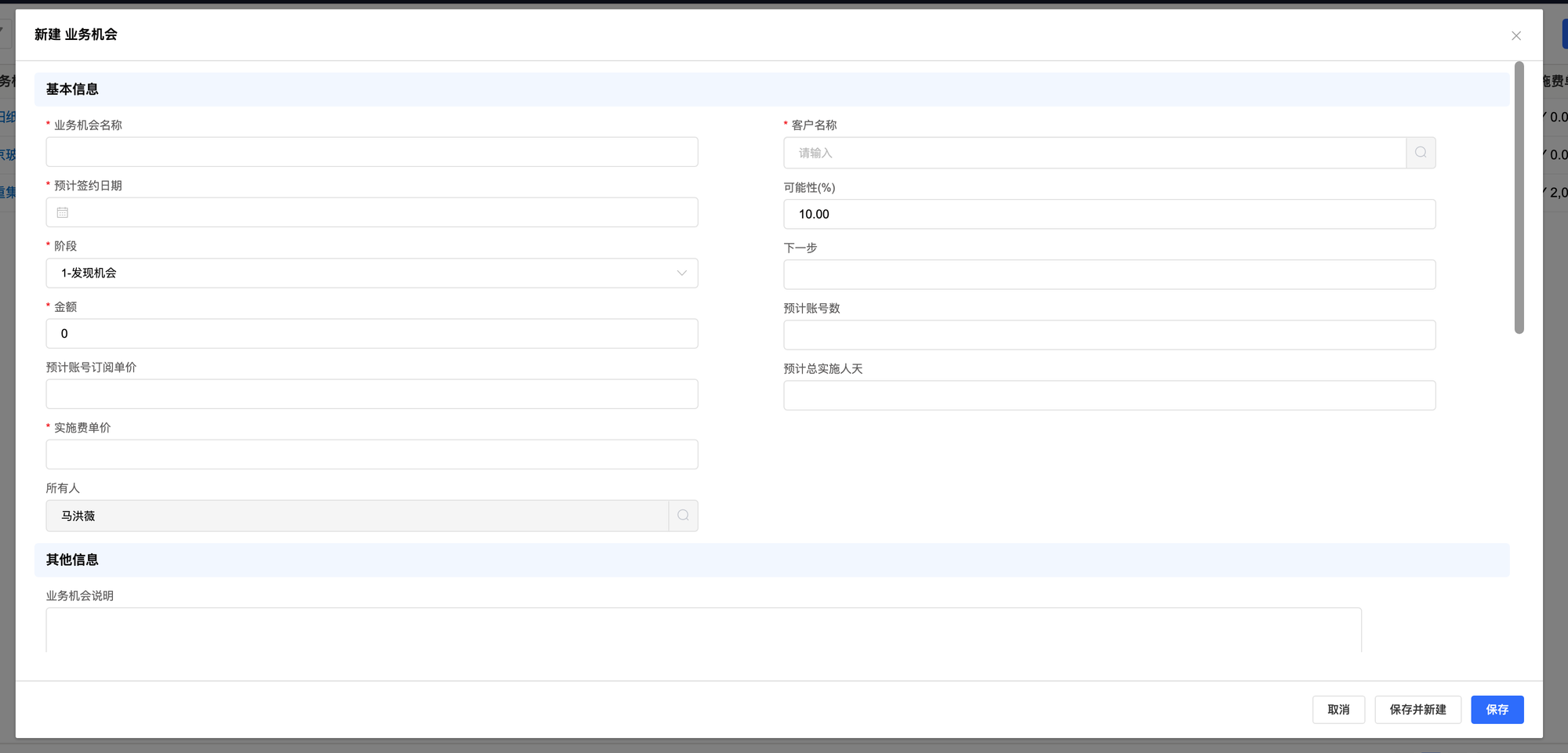Expand the 阶段 dropdown chevron

tap(681, 273)
